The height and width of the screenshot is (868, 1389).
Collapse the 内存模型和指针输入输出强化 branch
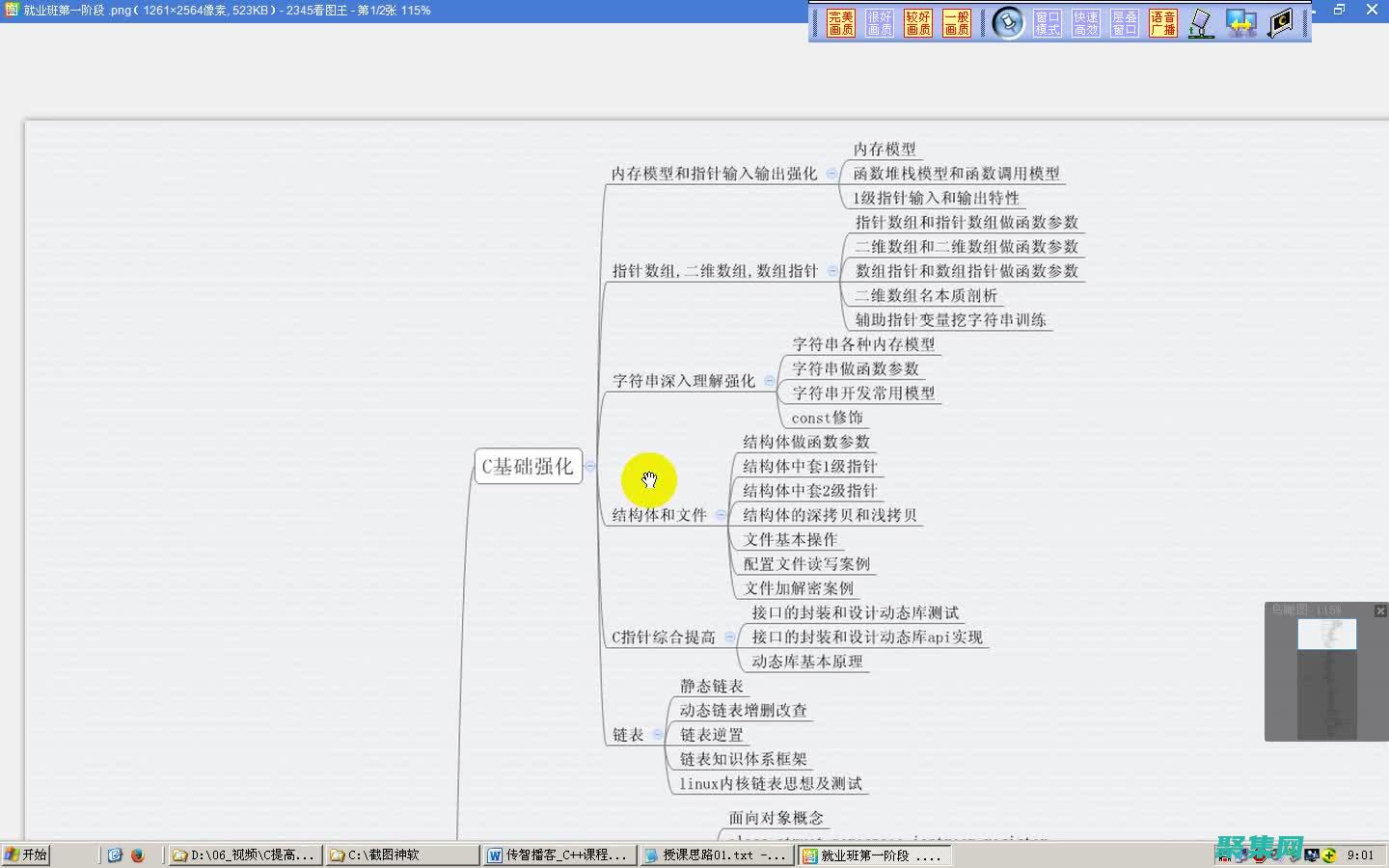[x=831, y=175]
